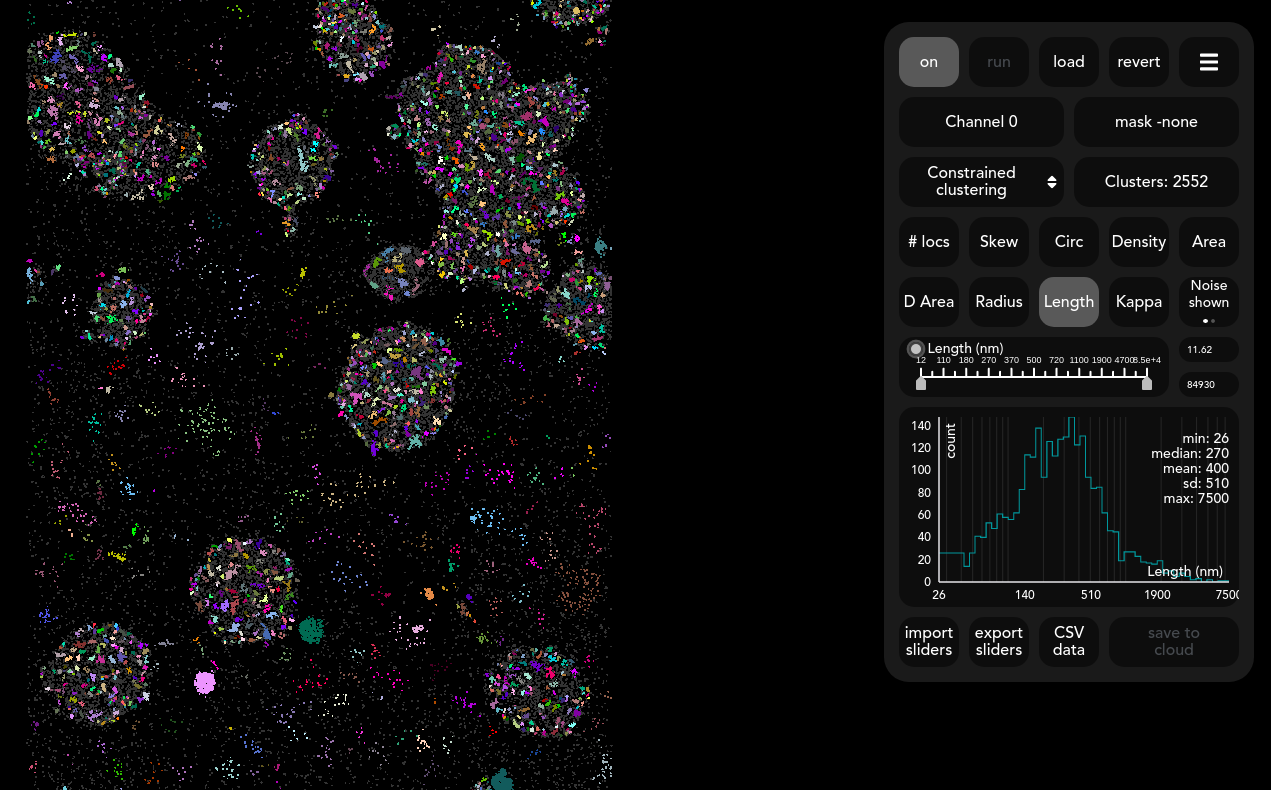The width and height of the screenshot is (1271, 790).
Task: Click the export sliders button
Action: [998, 641]
